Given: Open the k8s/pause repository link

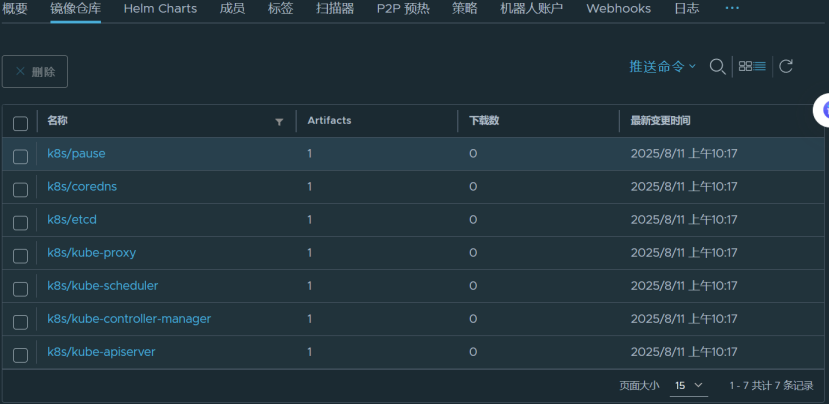Looking at the screenshot, I should point(76,154).
